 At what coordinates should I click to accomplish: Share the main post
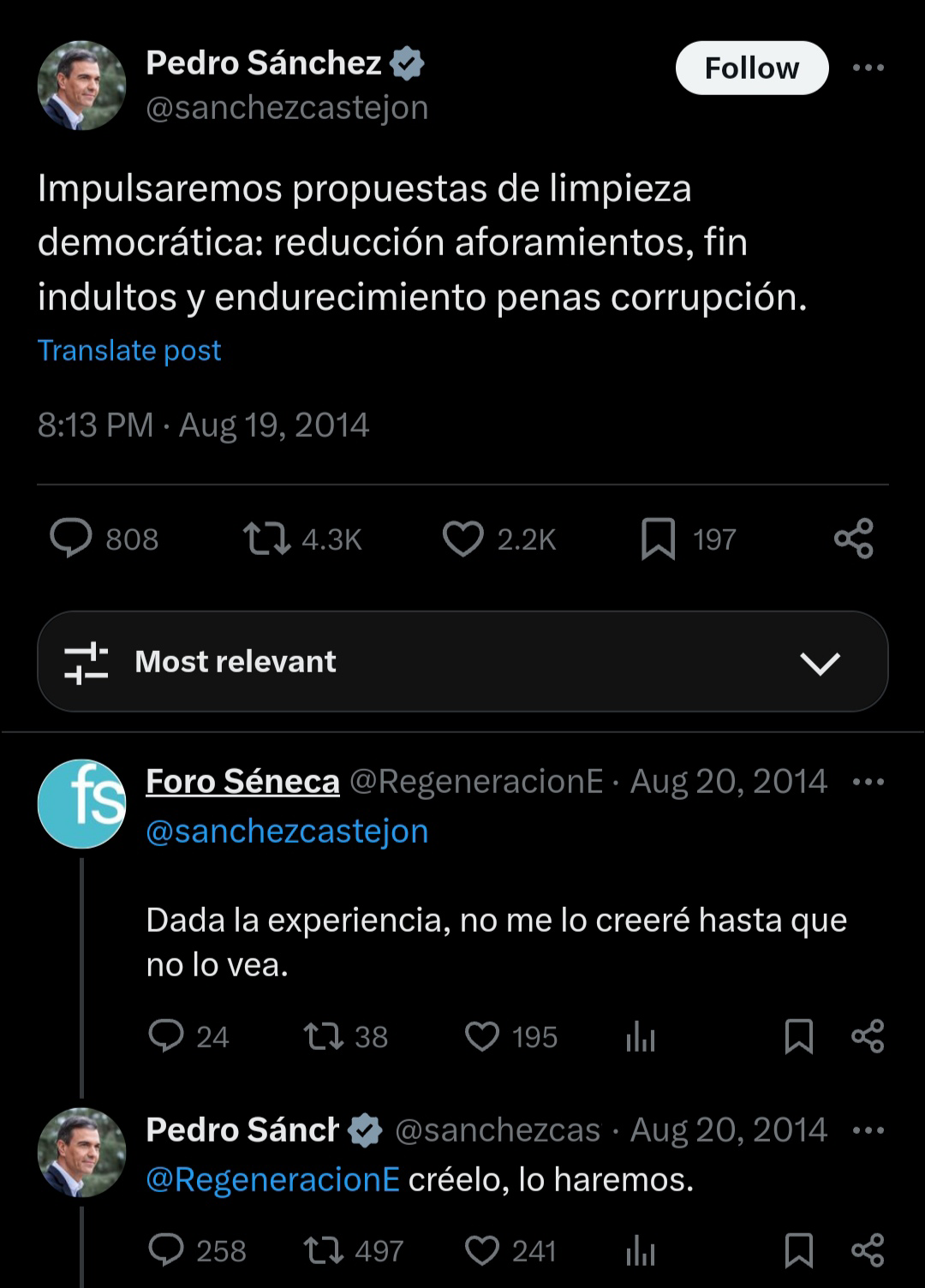pyautogui.click(x=854, y=540)
